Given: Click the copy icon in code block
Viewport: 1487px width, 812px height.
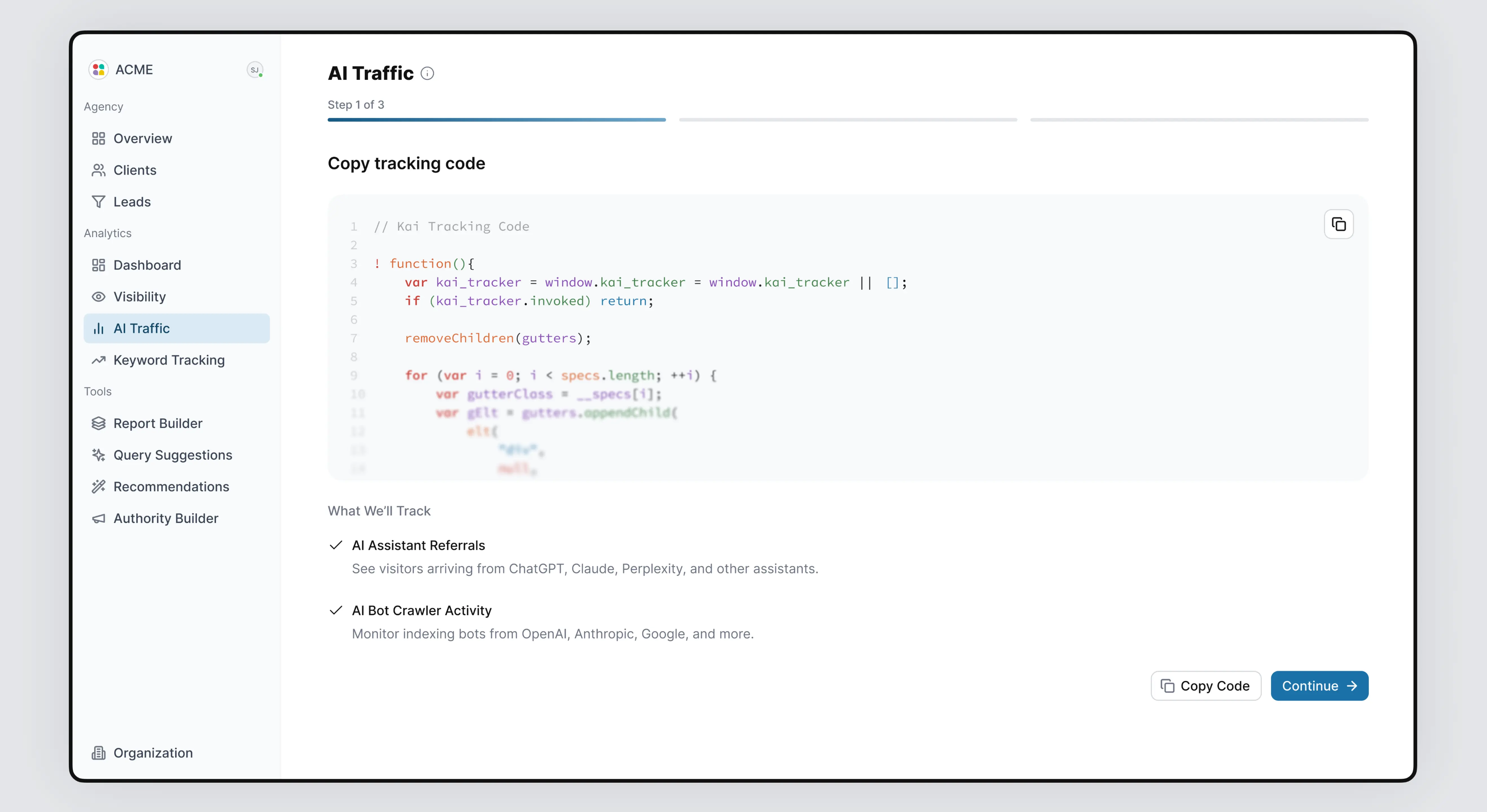Looking at the screenshot, I should (1338, 224).
